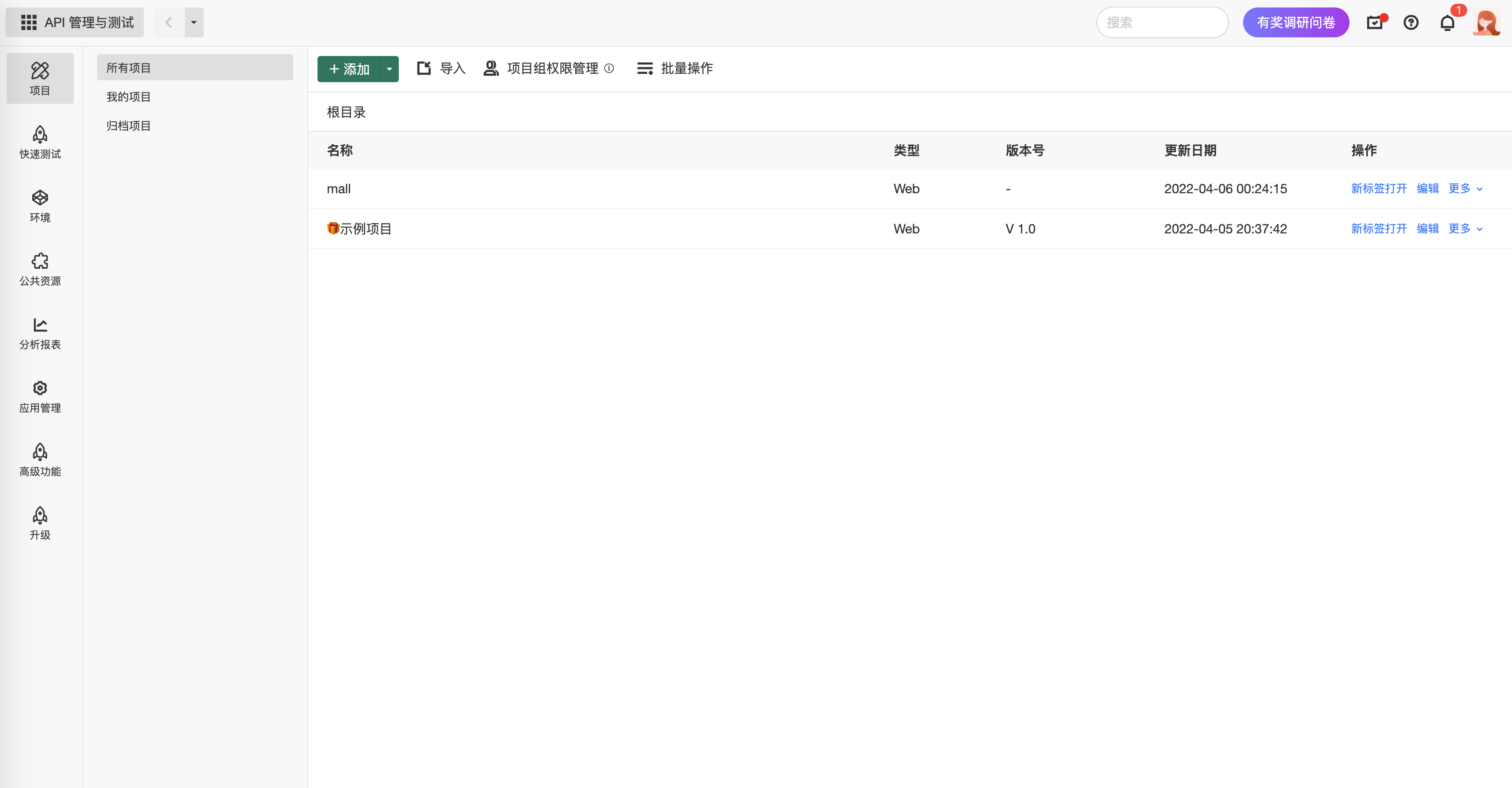Viewport: 1512px width, 788px height.
Task: Click the 搜索 search input field
Action: (x=1162, y=23)
